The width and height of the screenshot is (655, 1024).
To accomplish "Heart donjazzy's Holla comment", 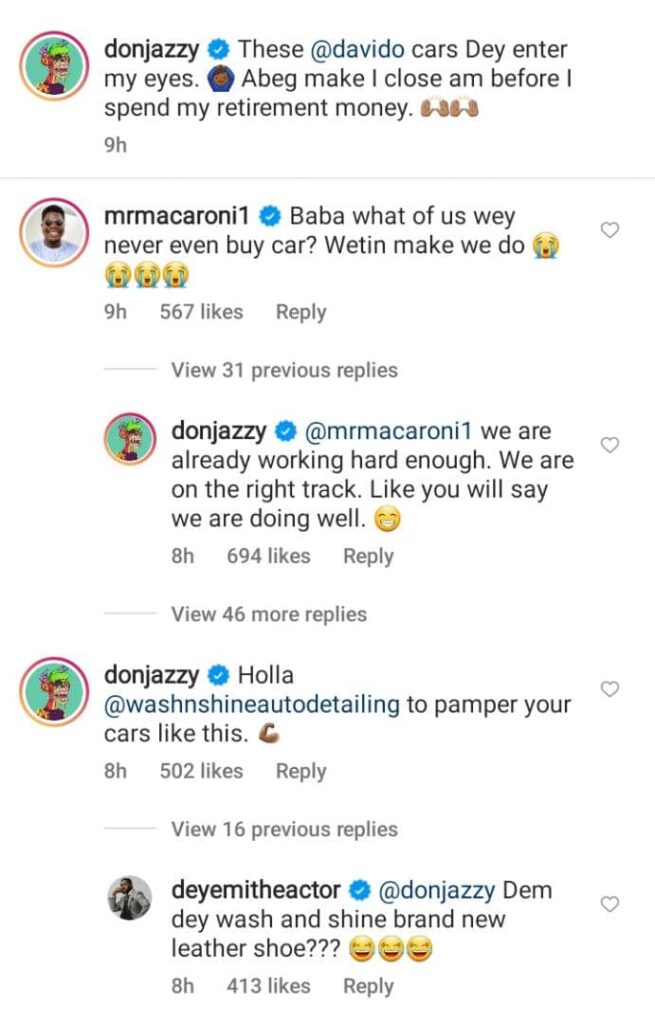I will click(x=609, y=689).
